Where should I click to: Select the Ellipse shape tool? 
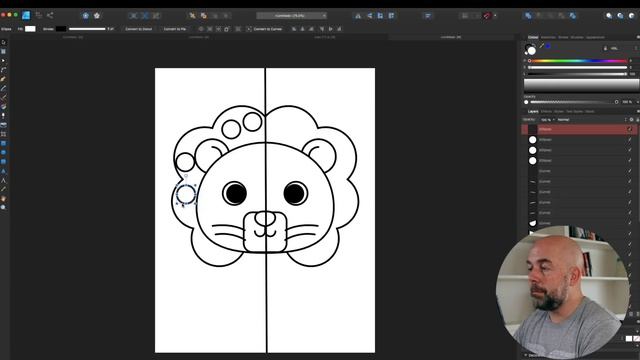coord(4,152)
